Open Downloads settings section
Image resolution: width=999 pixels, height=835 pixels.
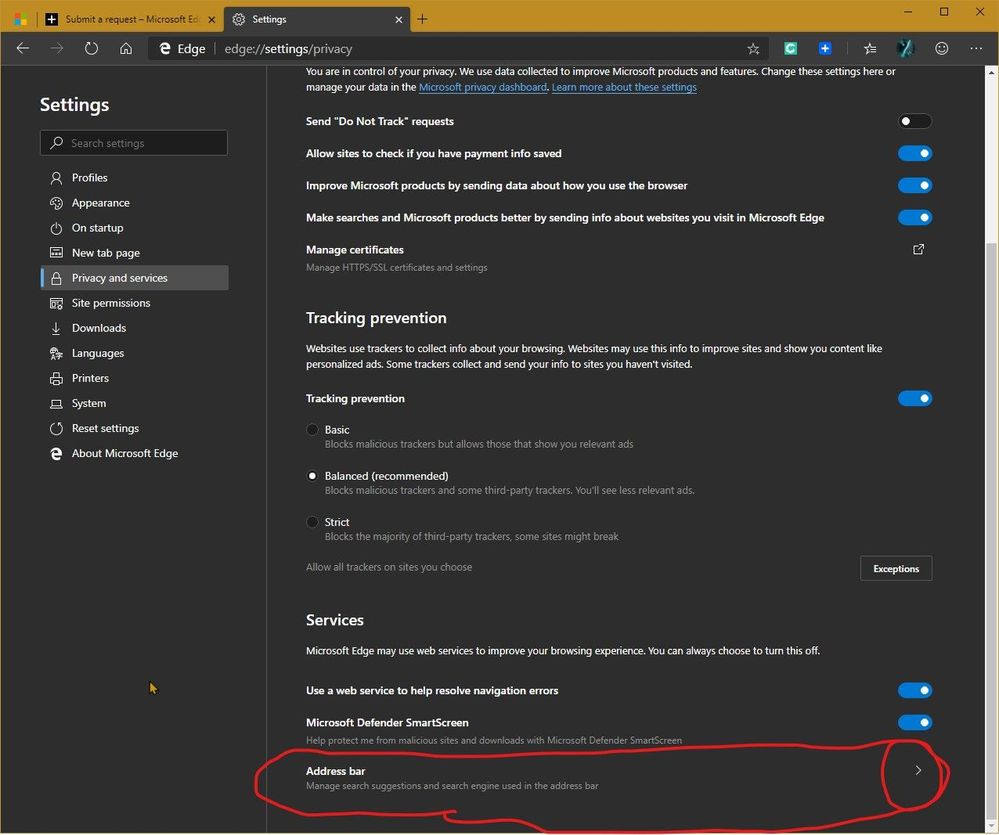[x=134, y=328]
